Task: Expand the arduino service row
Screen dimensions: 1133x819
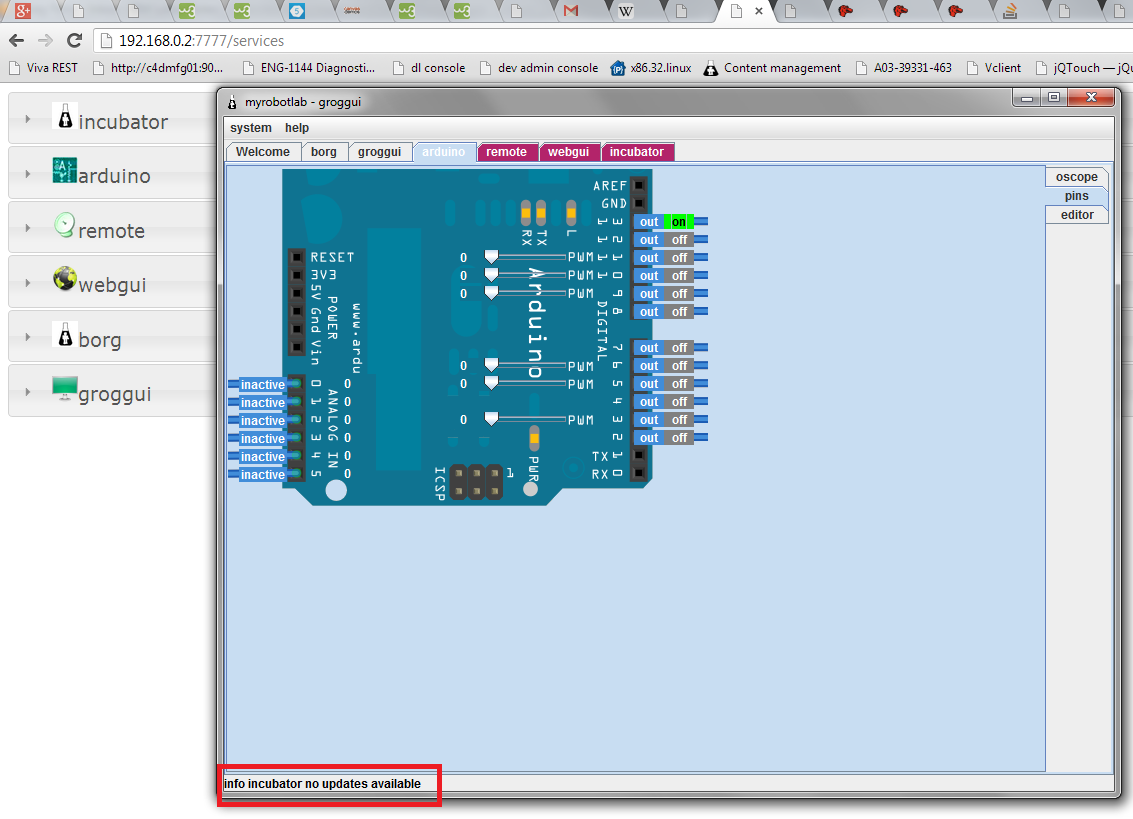Action: pos(27,173)
